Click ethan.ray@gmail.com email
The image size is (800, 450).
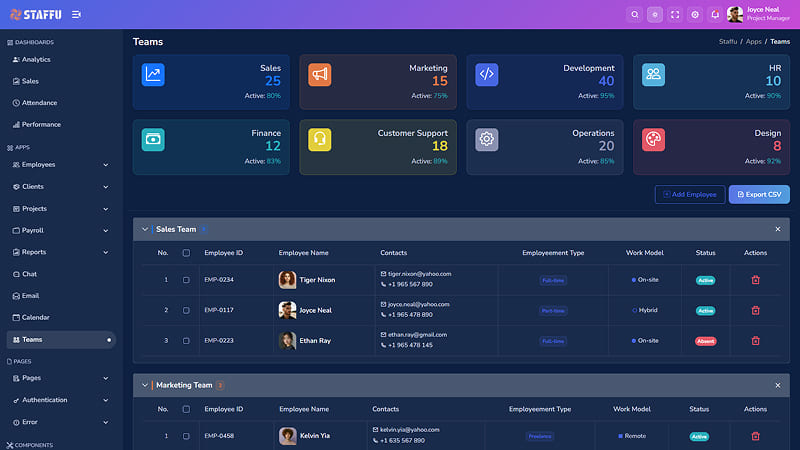[417, 335]
